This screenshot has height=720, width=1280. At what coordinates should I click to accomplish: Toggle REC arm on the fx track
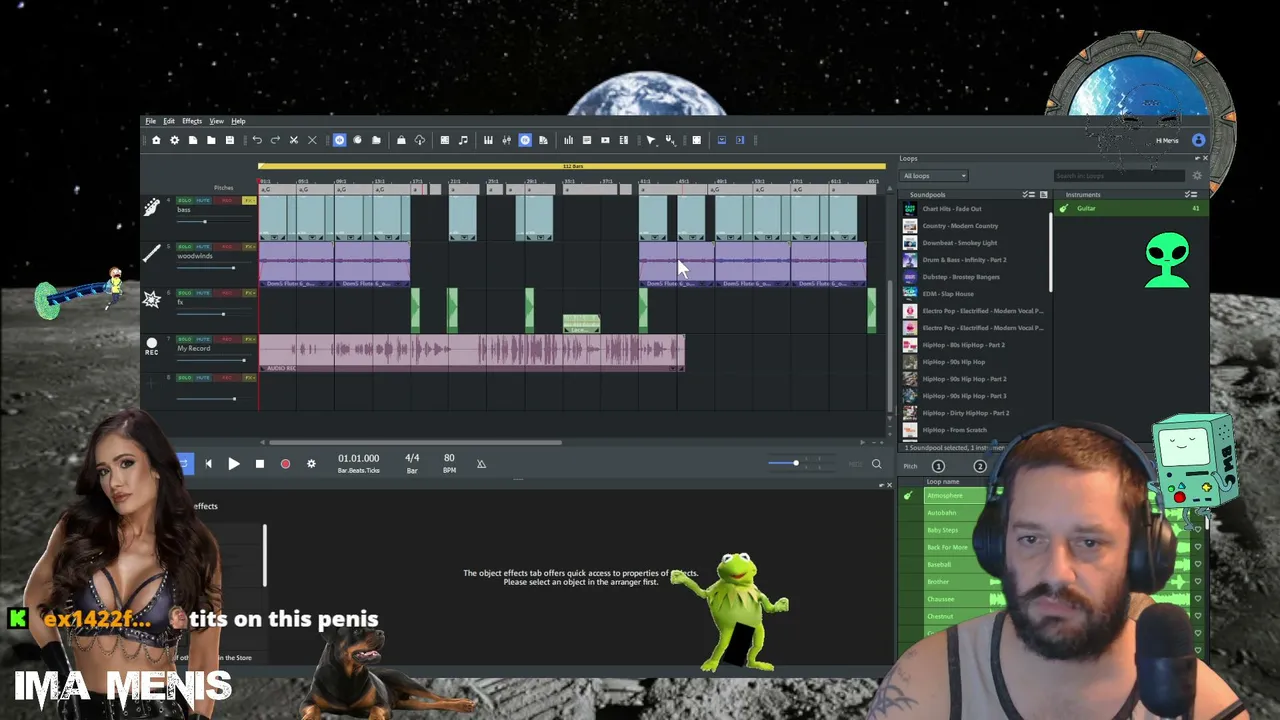pos(226,293)
